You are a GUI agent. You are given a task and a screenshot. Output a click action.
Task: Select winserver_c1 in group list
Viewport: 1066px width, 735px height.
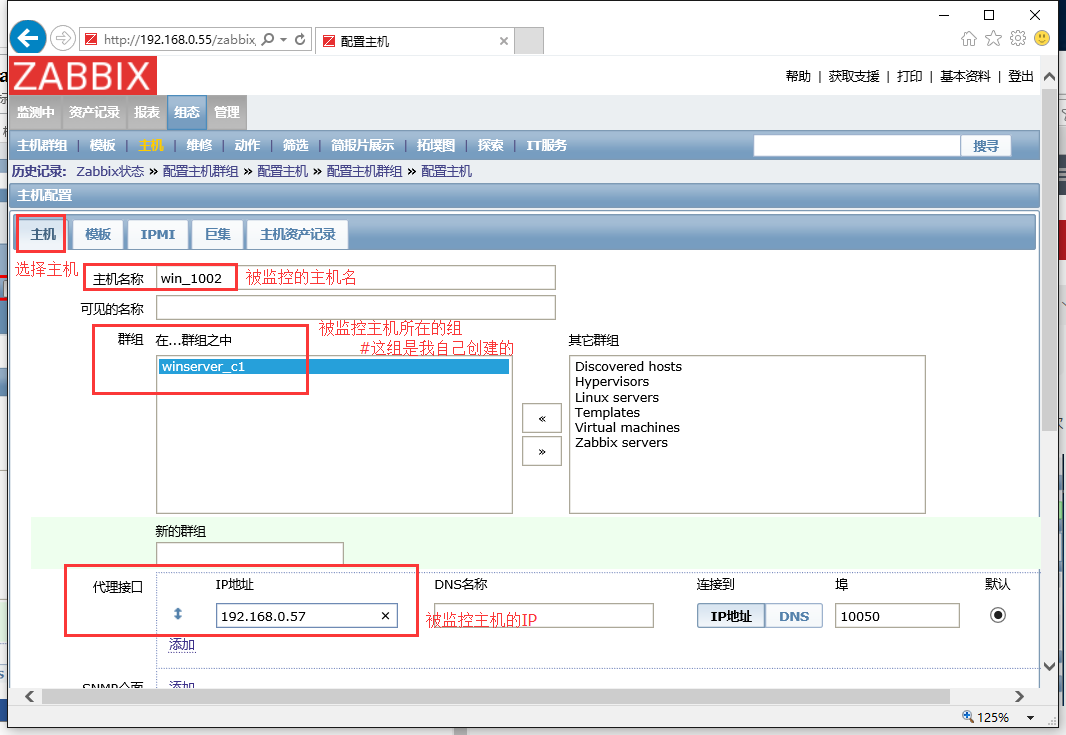[334, 366]
